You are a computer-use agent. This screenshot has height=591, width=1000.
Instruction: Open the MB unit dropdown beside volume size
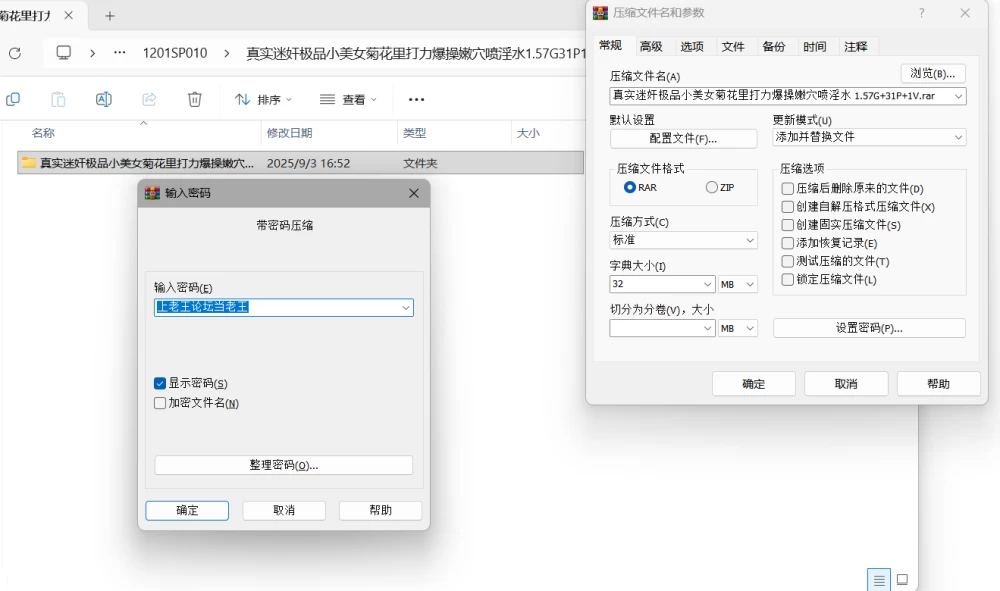737,328
